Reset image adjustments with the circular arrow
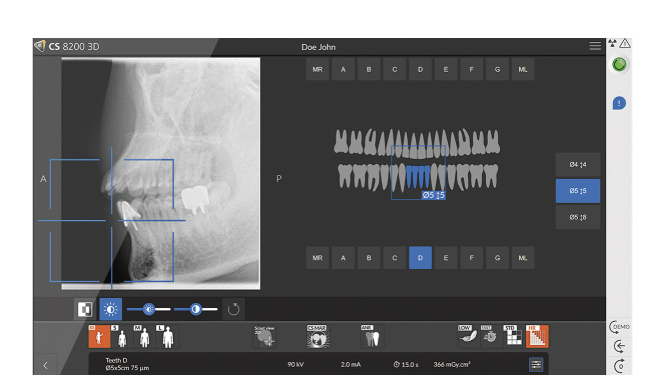The width and height of the screenshot is (654, 390). click(x=233, y=309)
